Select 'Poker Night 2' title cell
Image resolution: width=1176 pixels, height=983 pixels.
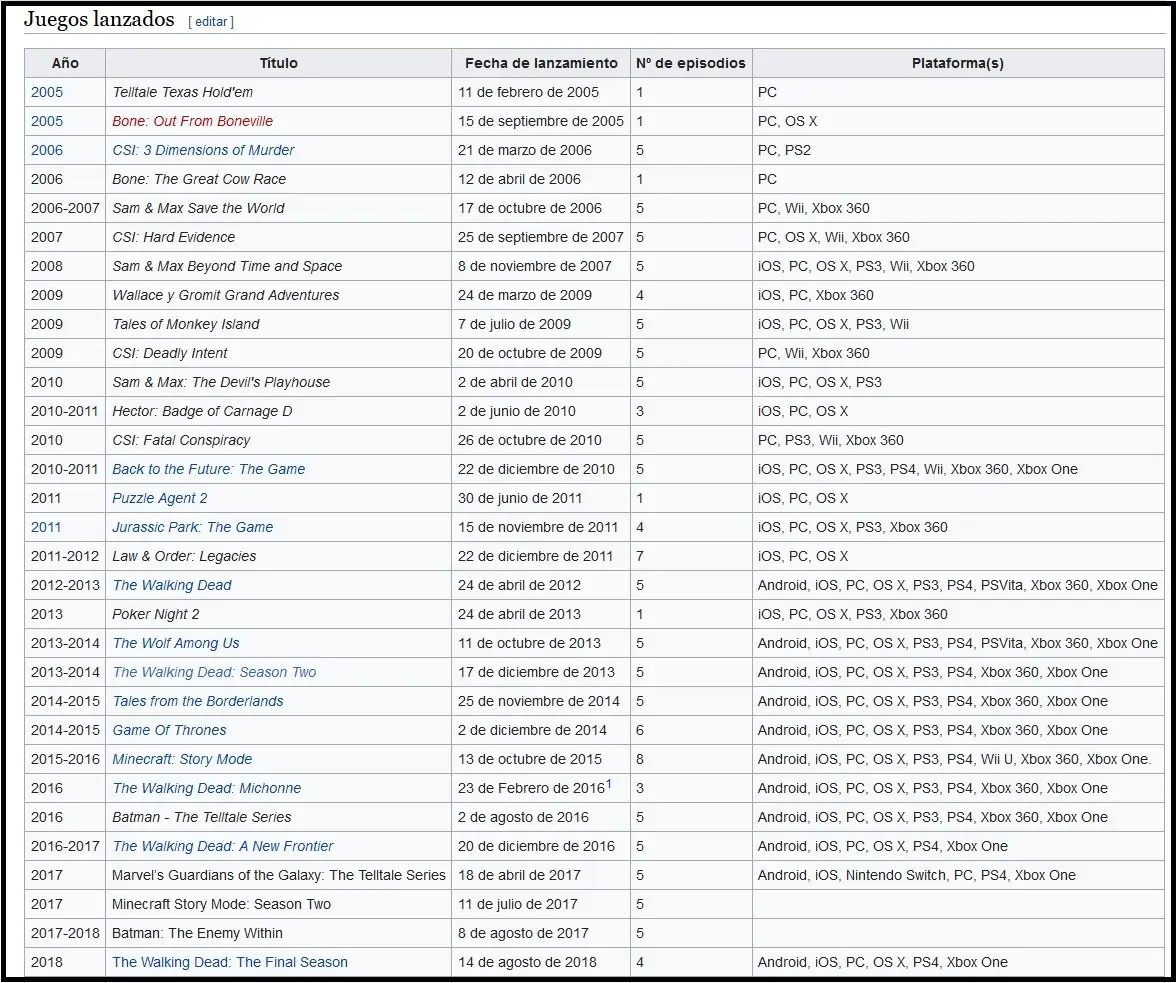click(278, 615)
